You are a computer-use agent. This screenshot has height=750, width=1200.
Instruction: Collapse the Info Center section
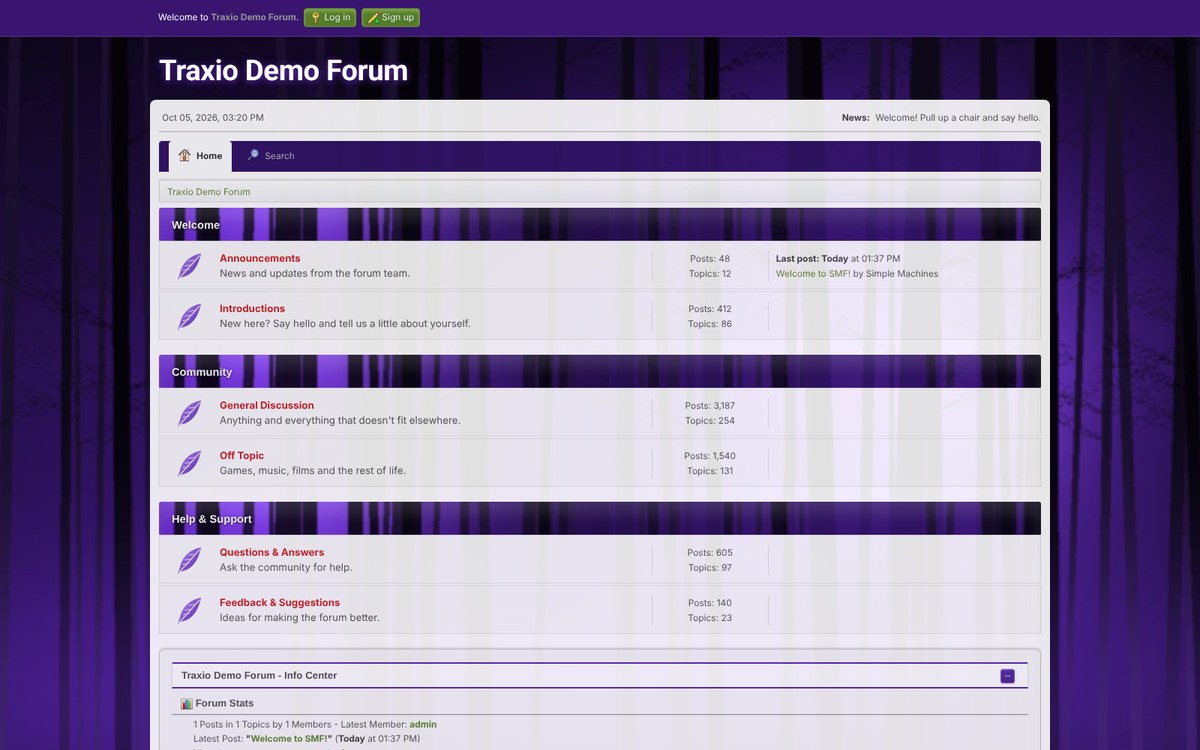1007,676
